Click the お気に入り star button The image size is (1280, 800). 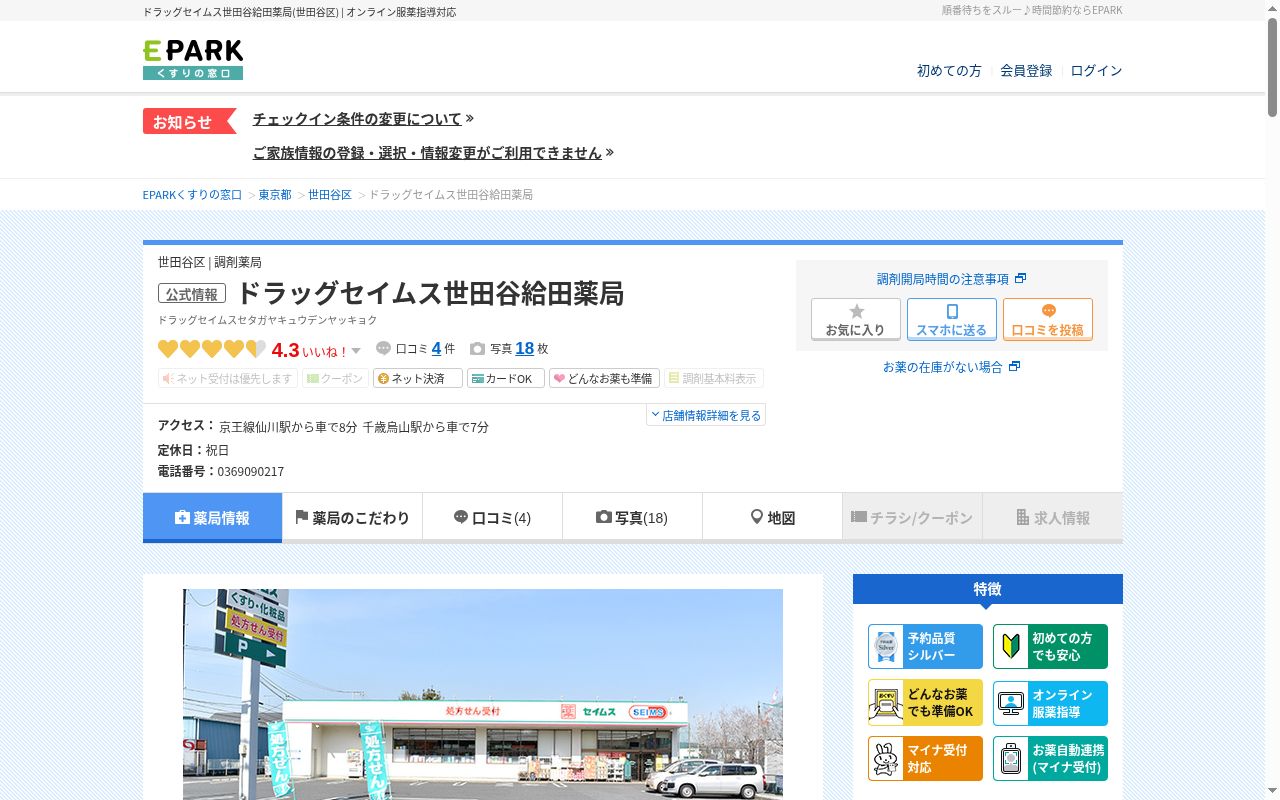[856, 320]
